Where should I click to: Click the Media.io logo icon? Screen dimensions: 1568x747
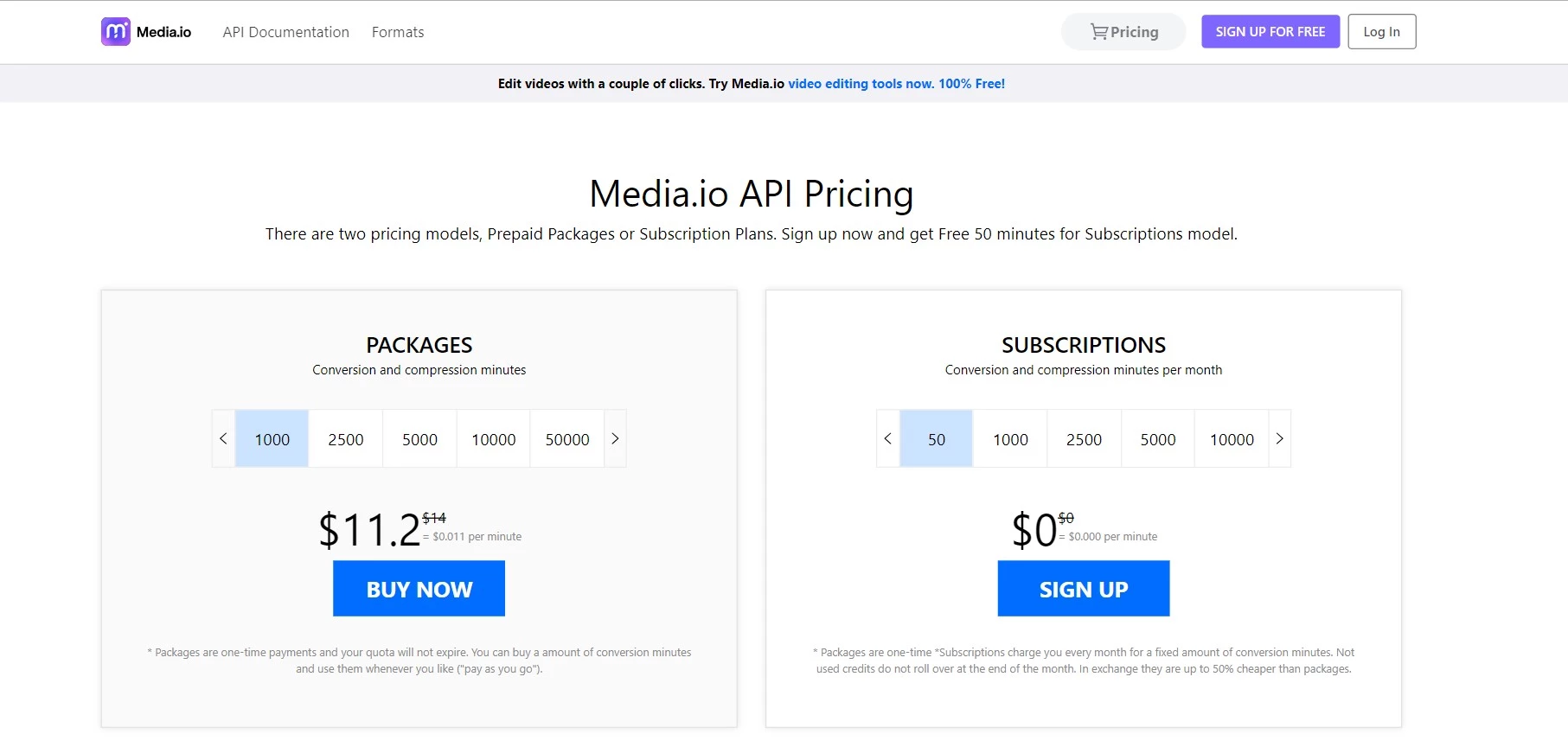pos(116,32)
